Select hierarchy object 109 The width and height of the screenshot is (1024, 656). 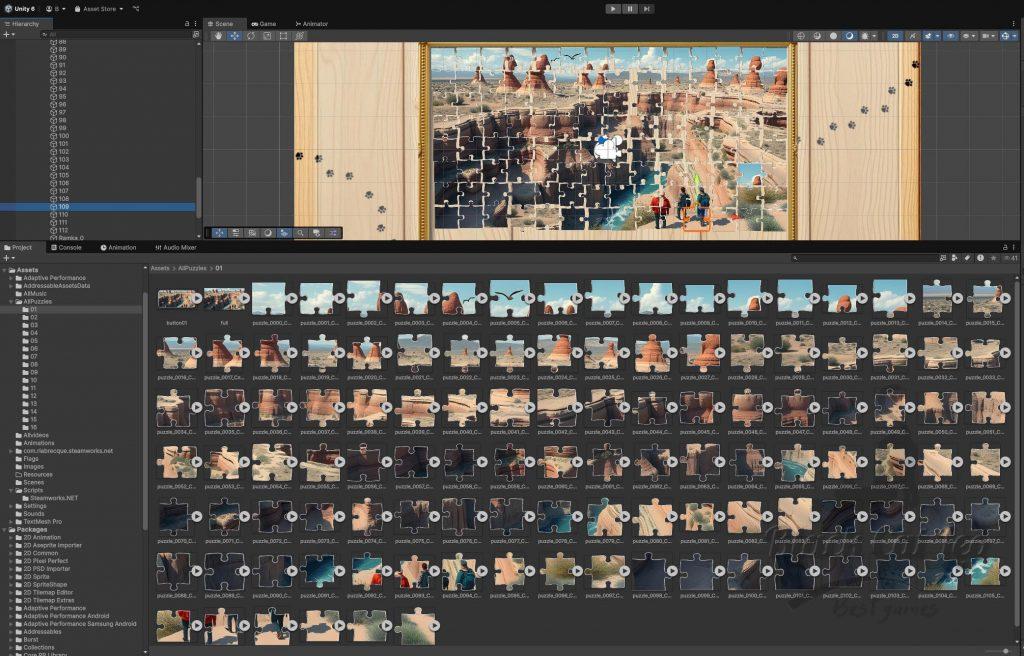pos(98,207)
